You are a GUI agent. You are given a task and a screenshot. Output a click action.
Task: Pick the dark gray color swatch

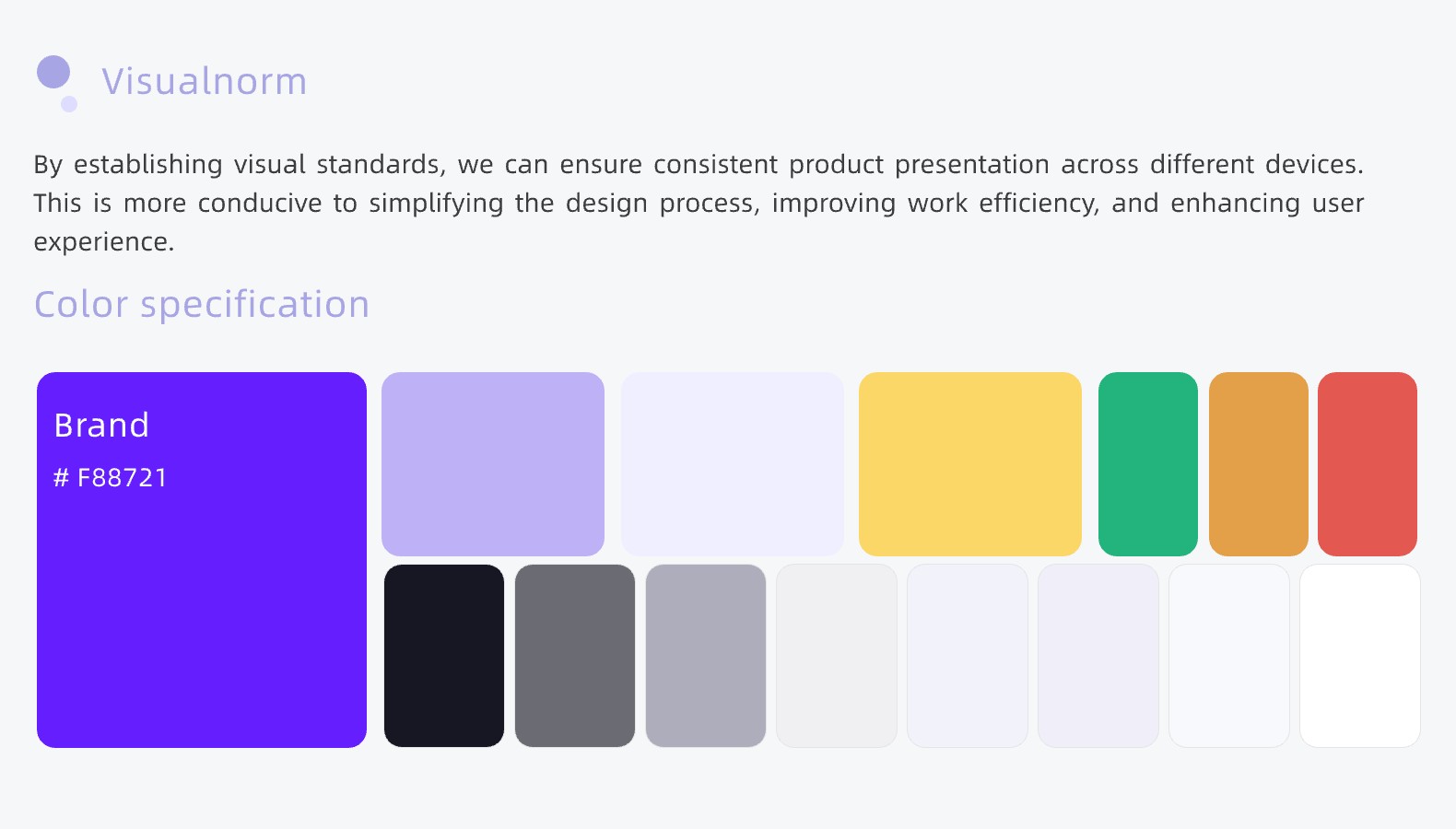pyautogui.click(x=575, y=656)
